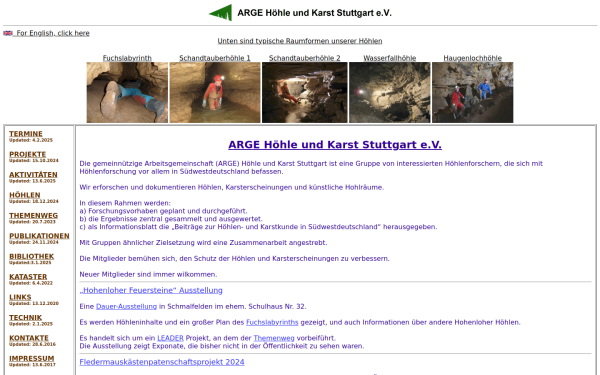Go to the HÖHLEN section
Image resolution: width=600 pixels, height=375 pixels.
[x=24, y=195]
